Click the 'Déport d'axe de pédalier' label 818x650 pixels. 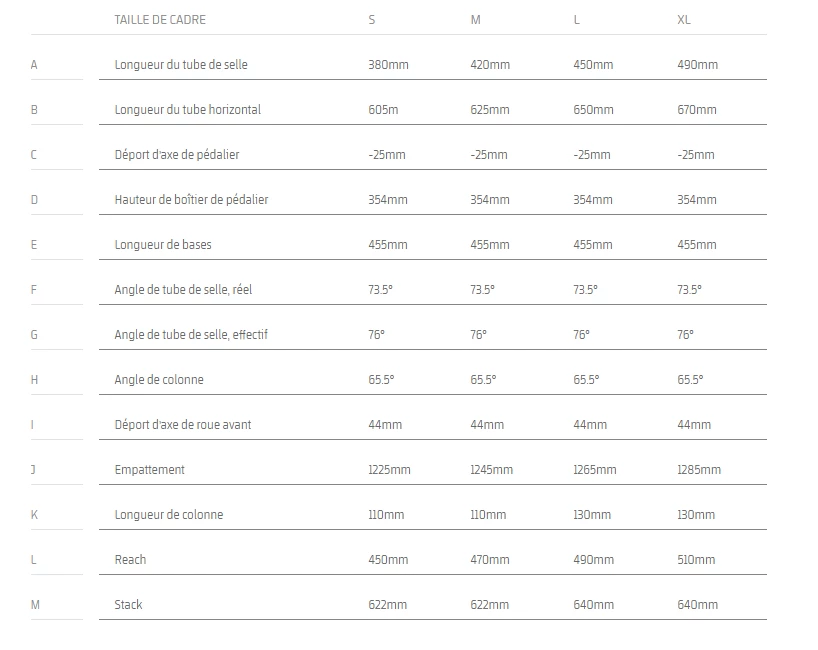coord(177,155)
